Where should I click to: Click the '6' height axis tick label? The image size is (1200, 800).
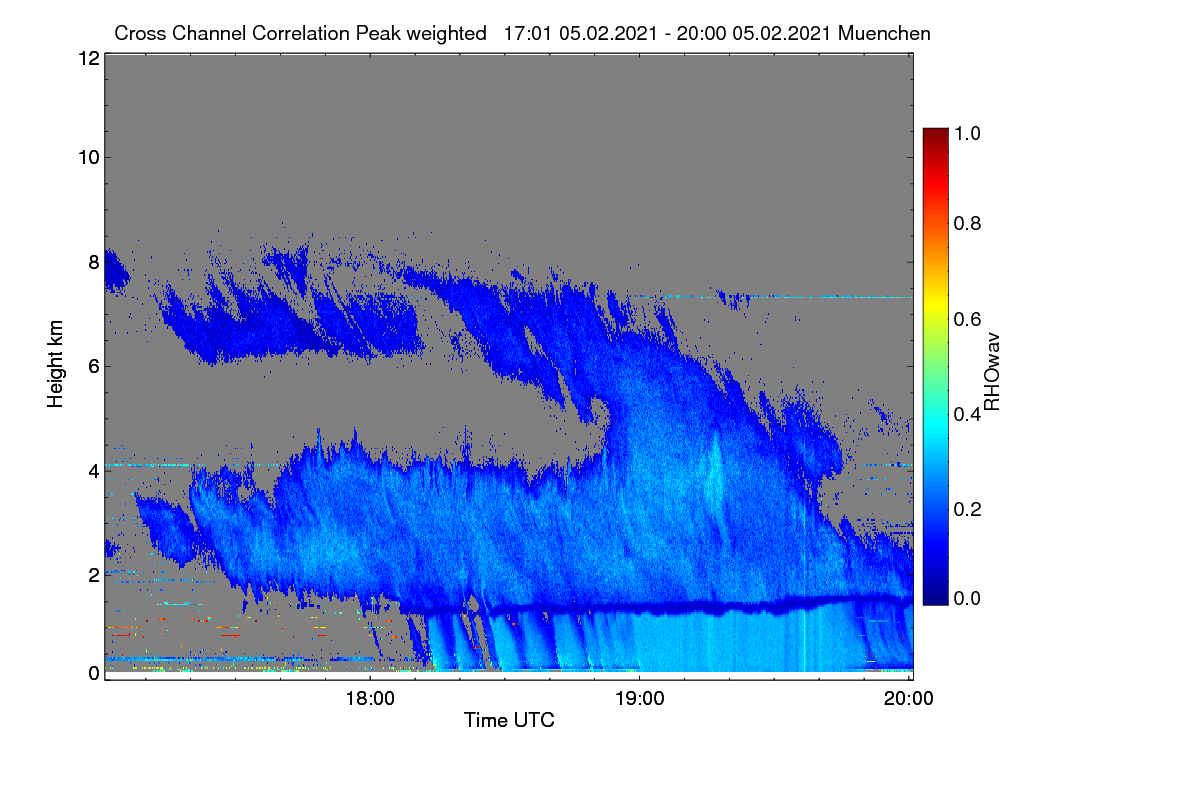pyautogui.click(x=94, y=366)
